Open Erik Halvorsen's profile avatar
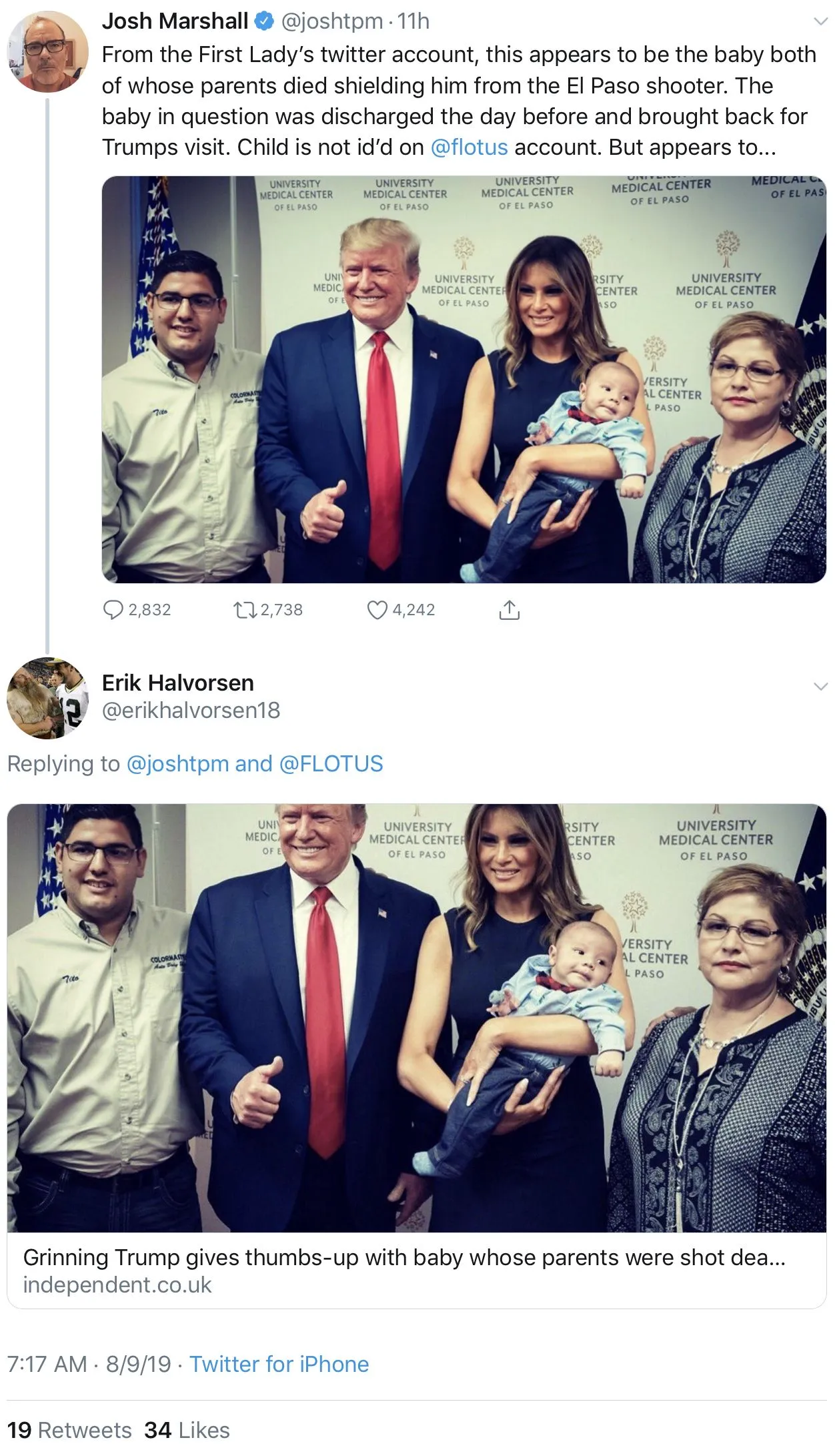Screen dimensions: 835x1456 pyautogui.click(x=47, y=698)
